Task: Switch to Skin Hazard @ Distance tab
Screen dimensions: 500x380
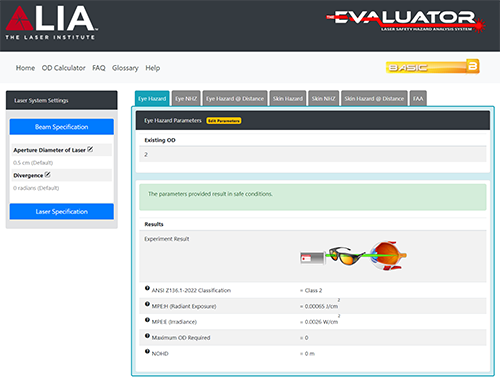Action: coord(374,99)
